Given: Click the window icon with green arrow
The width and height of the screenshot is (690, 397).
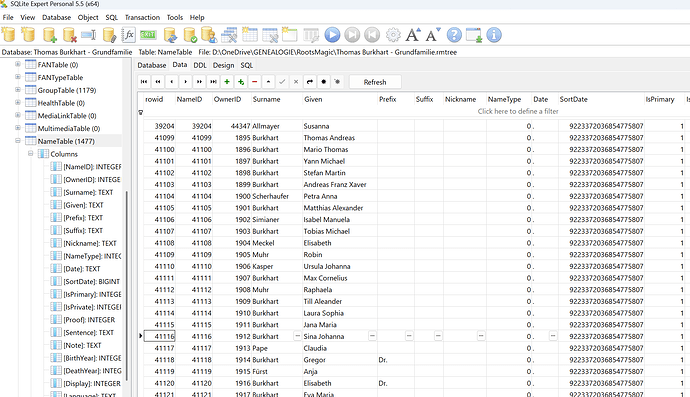Looking at the screenshot, I should (x=474, y=35).
